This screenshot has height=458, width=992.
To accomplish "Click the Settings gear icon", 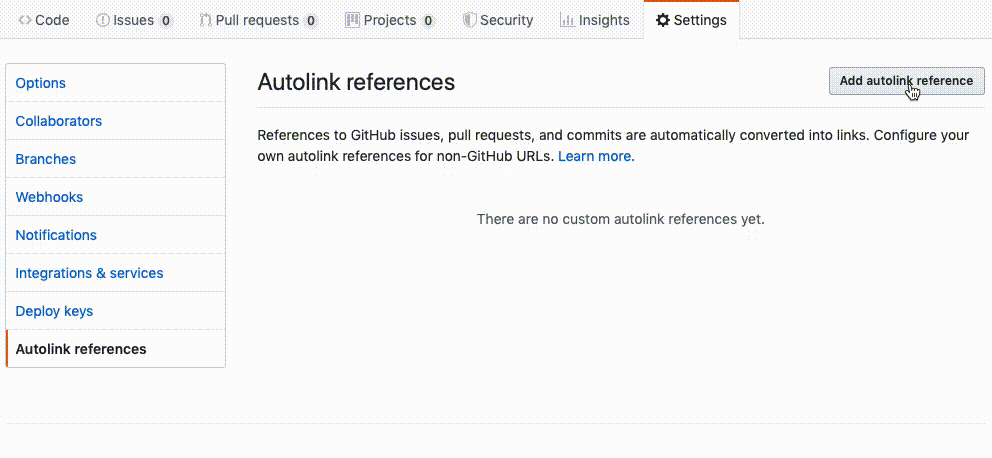I will [662, 20].
